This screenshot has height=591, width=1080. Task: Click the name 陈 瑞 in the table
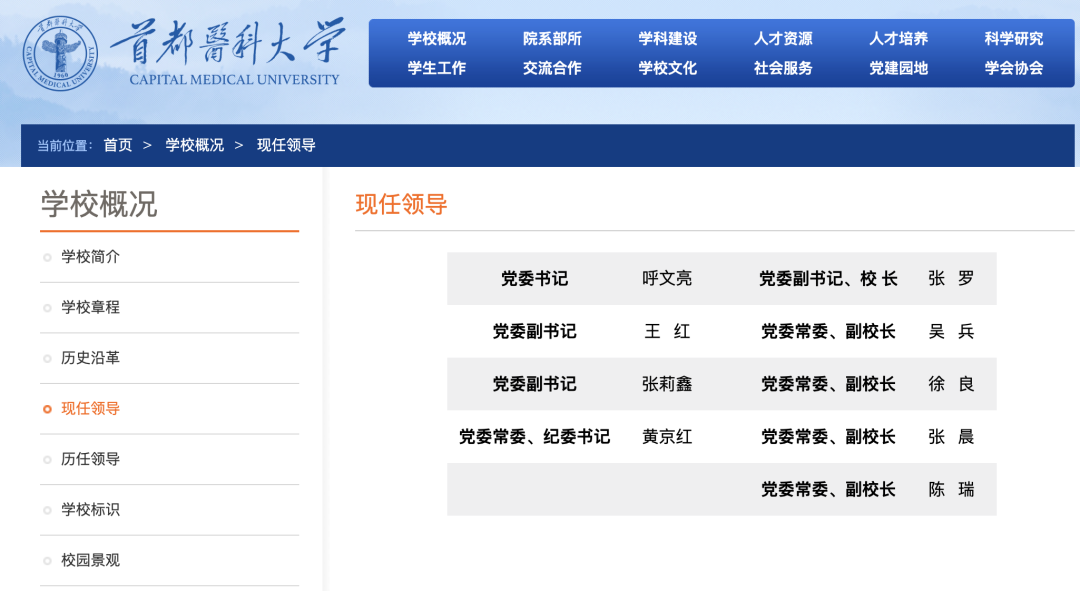point(951,490)
